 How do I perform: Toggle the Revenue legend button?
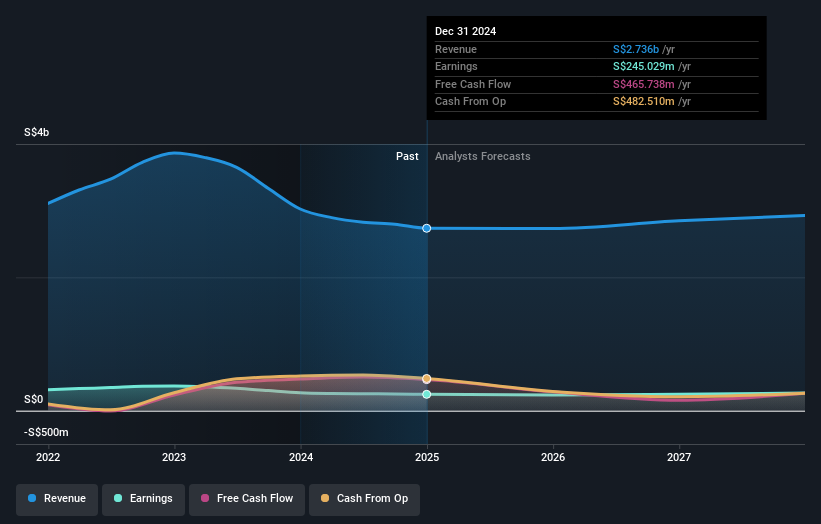[x=57, y=499]
